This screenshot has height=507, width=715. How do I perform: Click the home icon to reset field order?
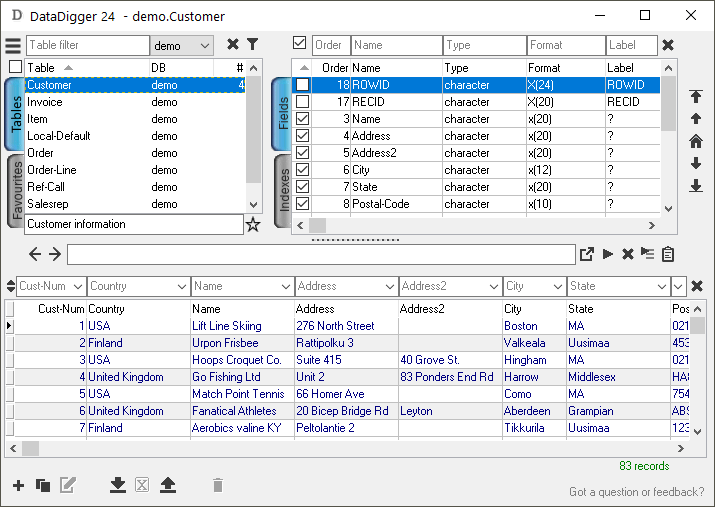[696, 141]
